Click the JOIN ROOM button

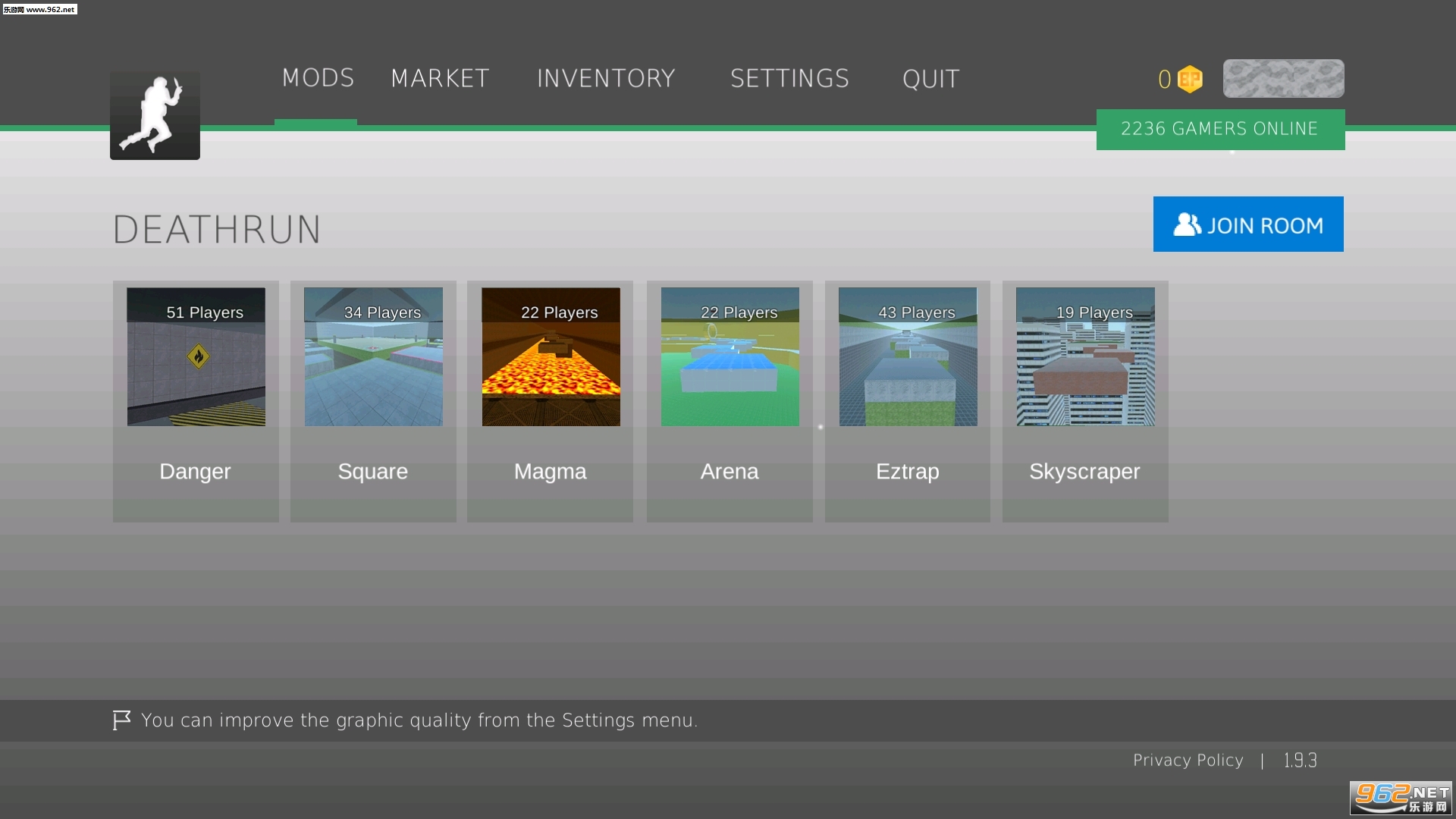tap(1248, 224)
